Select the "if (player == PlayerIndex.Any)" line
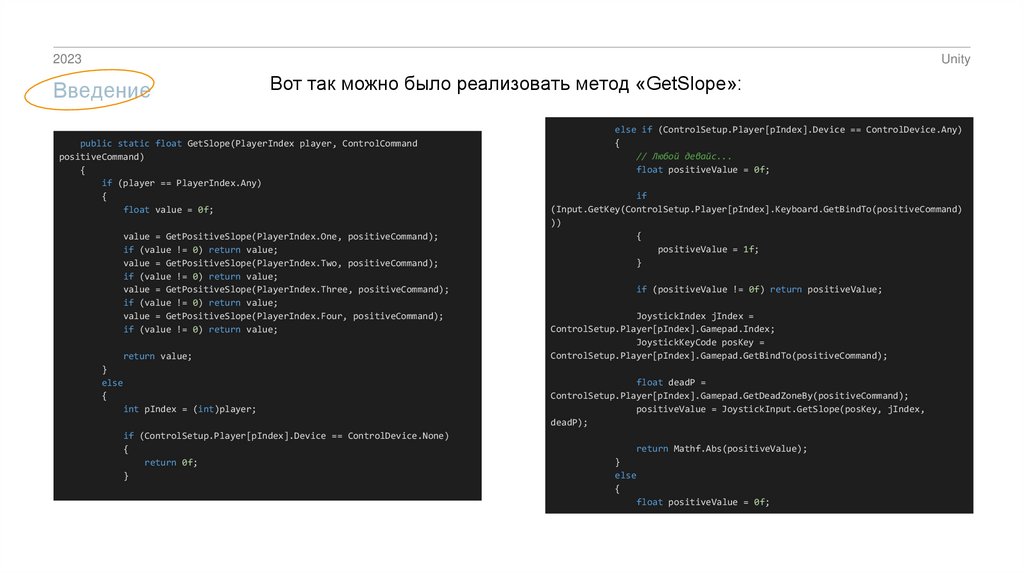This screenshot has height=574, width=1024. click(x=180, y=183)
